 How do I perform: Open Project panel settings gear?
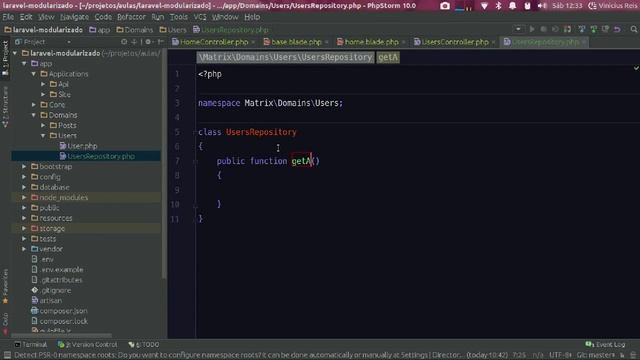coord(148,42)
